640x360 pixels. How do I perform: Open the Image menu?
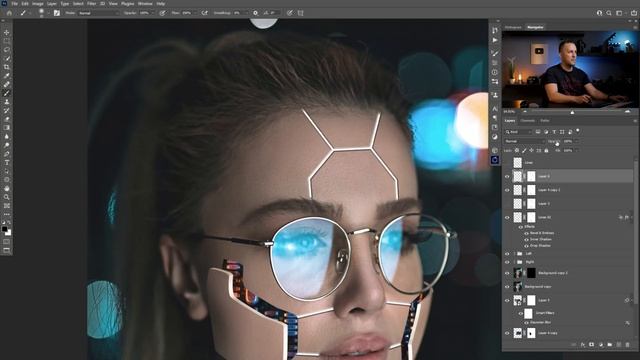pos(38,4)
